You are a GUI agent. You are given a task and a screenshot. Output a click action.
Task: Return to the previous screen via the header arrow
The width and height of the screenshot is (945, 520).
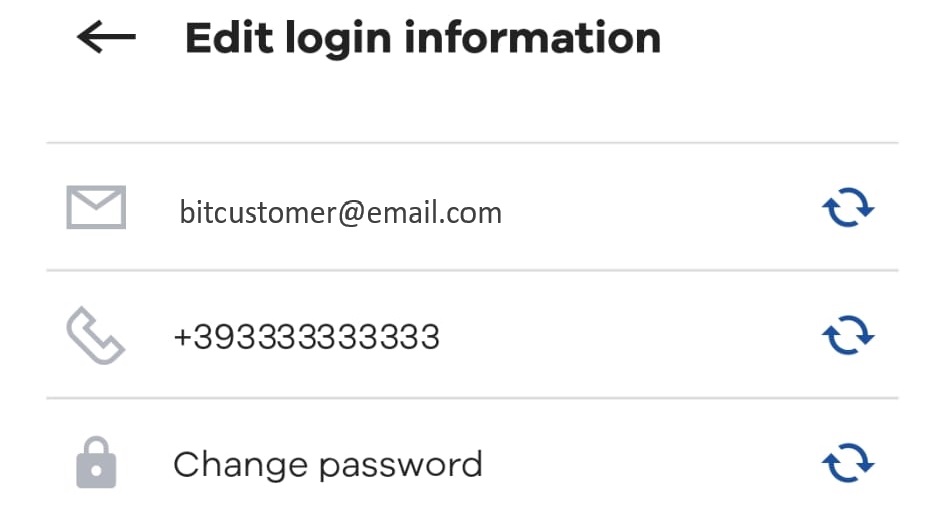click(106, 37)
